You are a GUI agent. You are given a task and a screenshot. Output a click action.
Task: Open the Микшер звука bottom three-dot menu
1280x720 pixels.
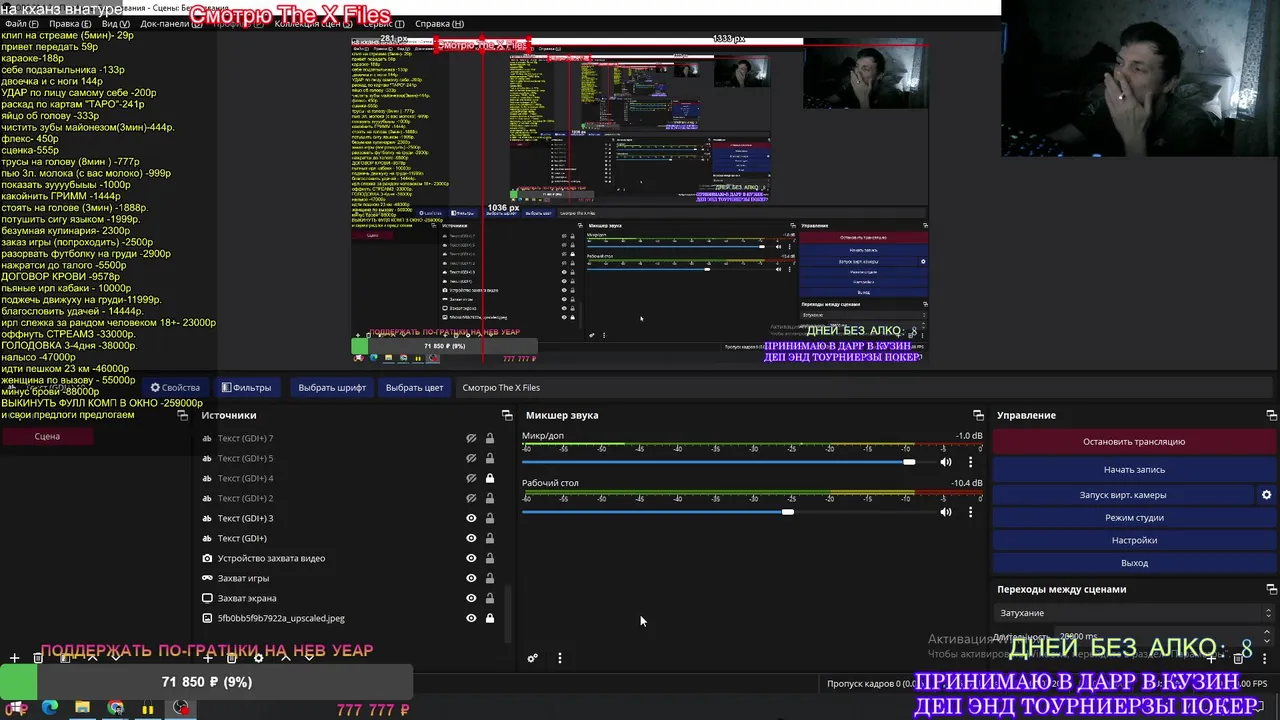pos(559,658)
